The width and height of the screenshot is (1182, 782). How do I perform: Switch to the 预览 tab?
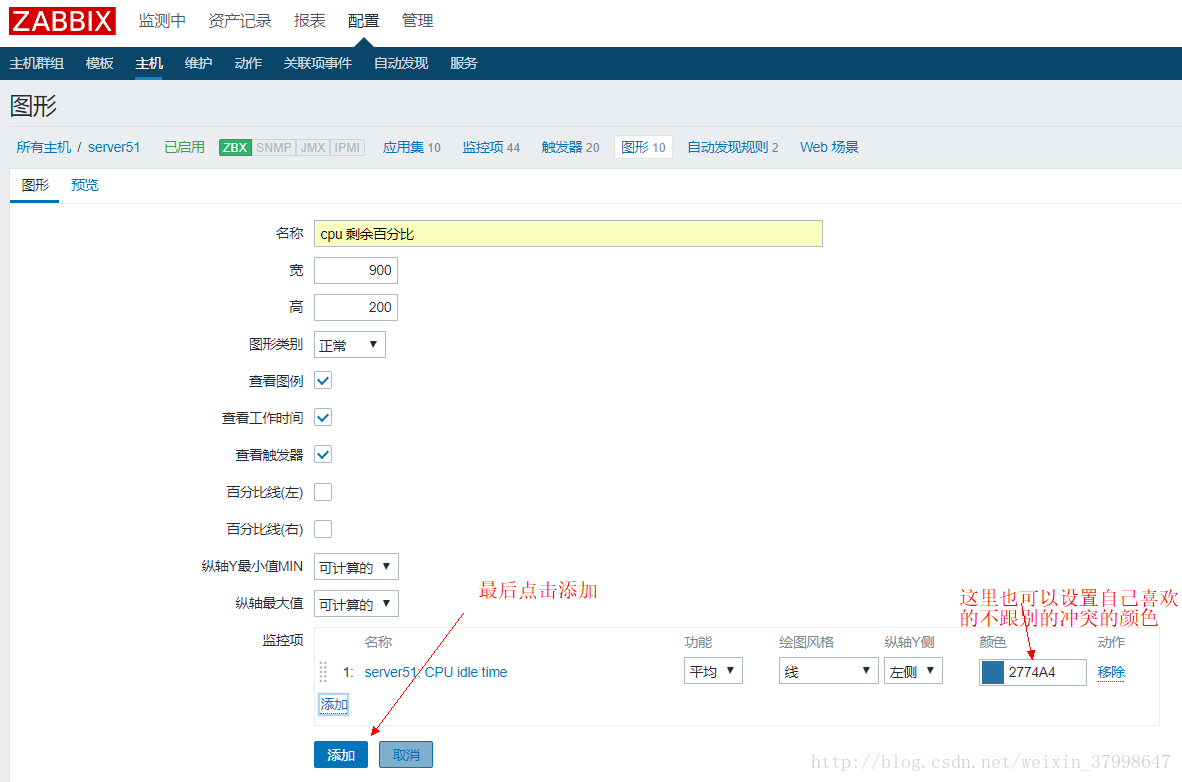point(84,186)
